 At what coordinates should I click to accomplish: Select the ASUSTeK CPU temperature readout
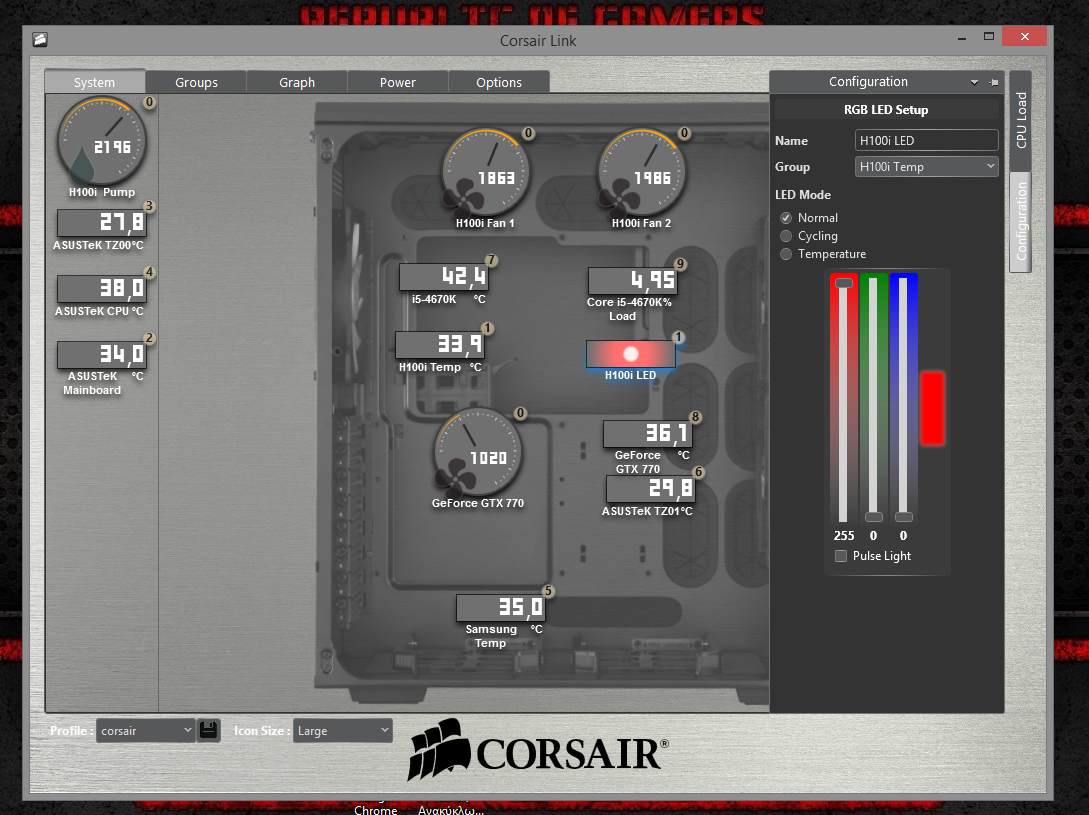(x=101, y=289)
